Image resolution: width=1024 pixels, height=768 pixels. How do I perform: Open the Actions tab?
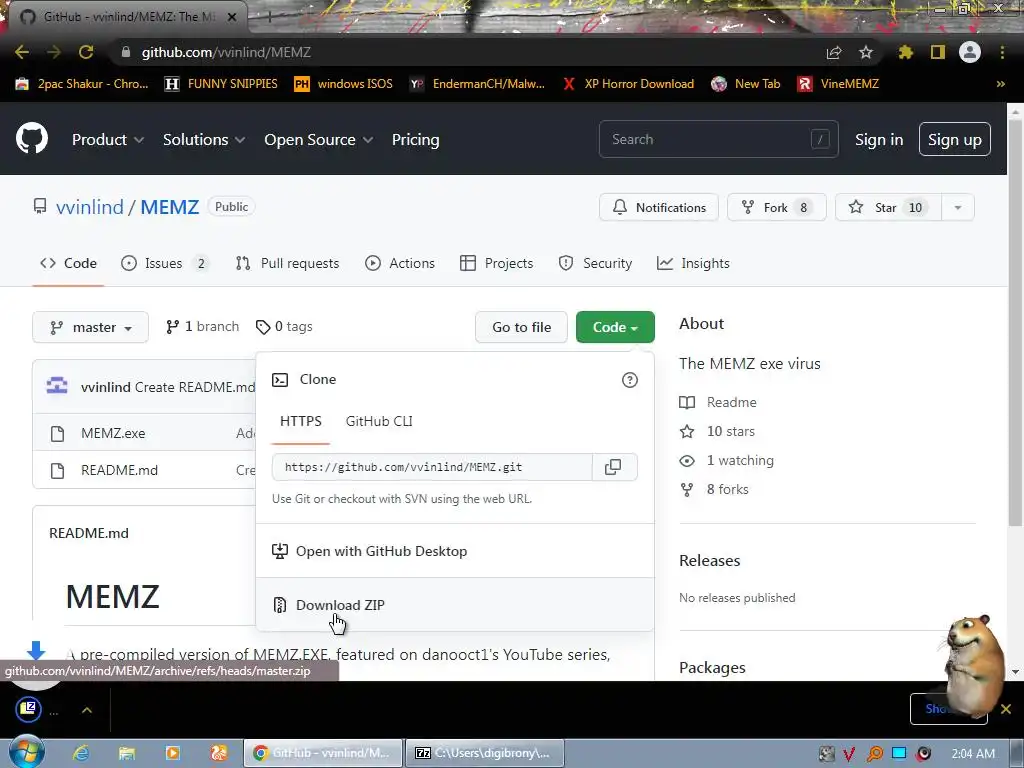click(400, 263)
